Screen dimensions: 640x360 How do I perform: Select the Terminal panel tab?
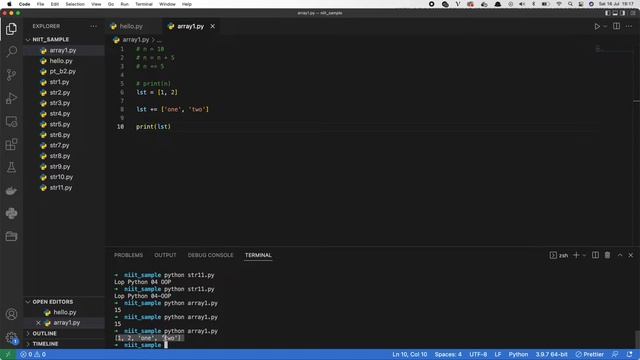point(258,255)
